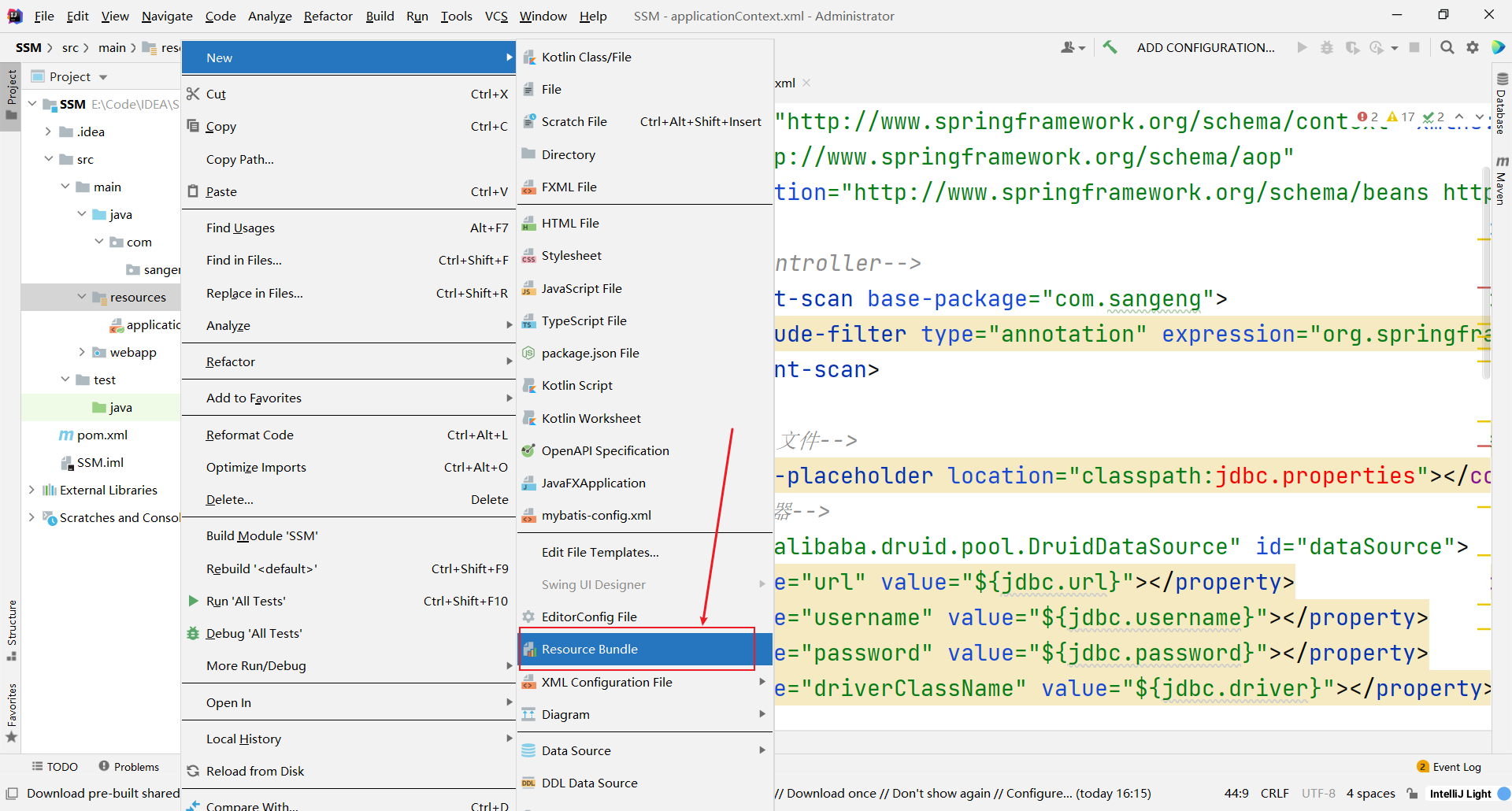Image resolution: width=1512 pixels, height=811 pixels.
Task: Choose TypeScript File in New submenu
Action: 645,320
